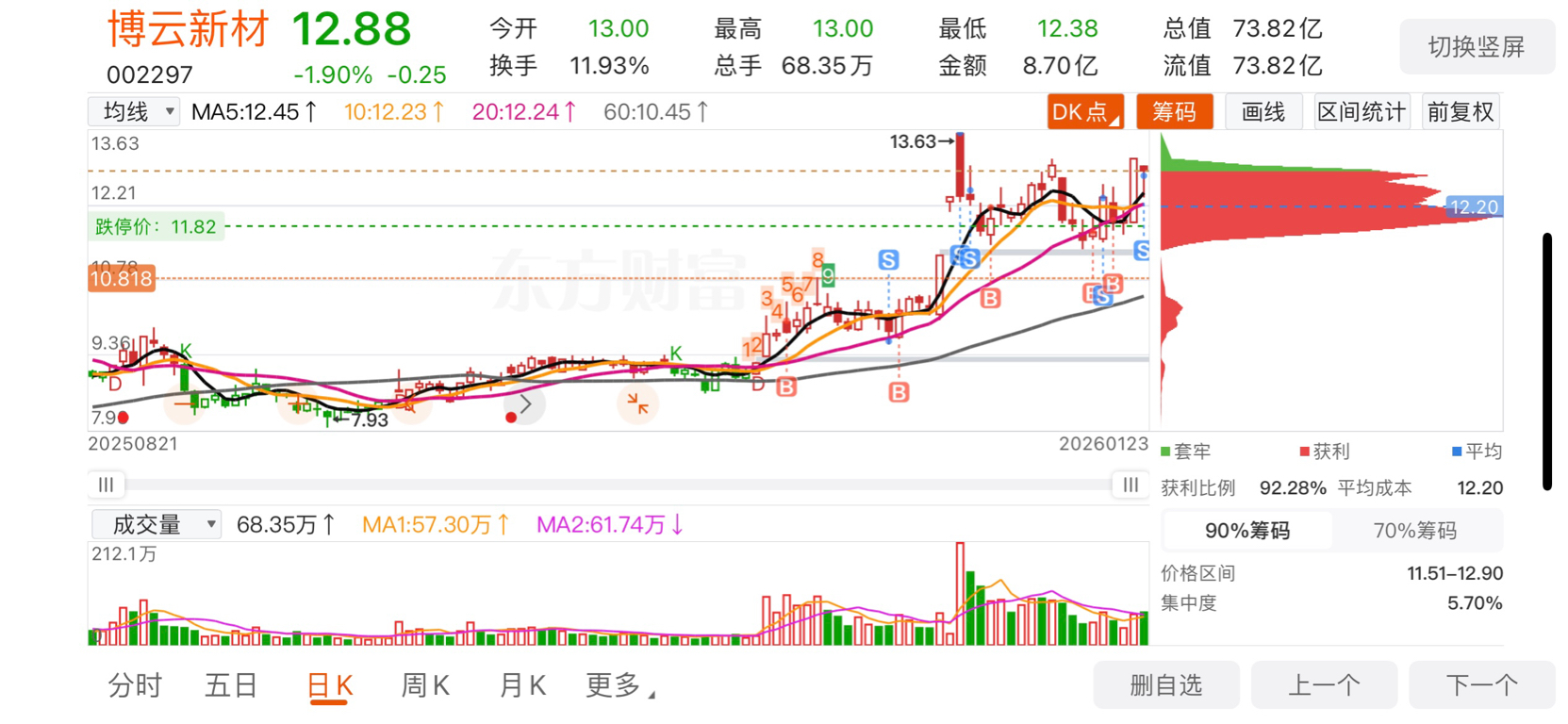Tap the MA5:12.45 indicator value
1568x724 pixels.
tap(254, 112)
